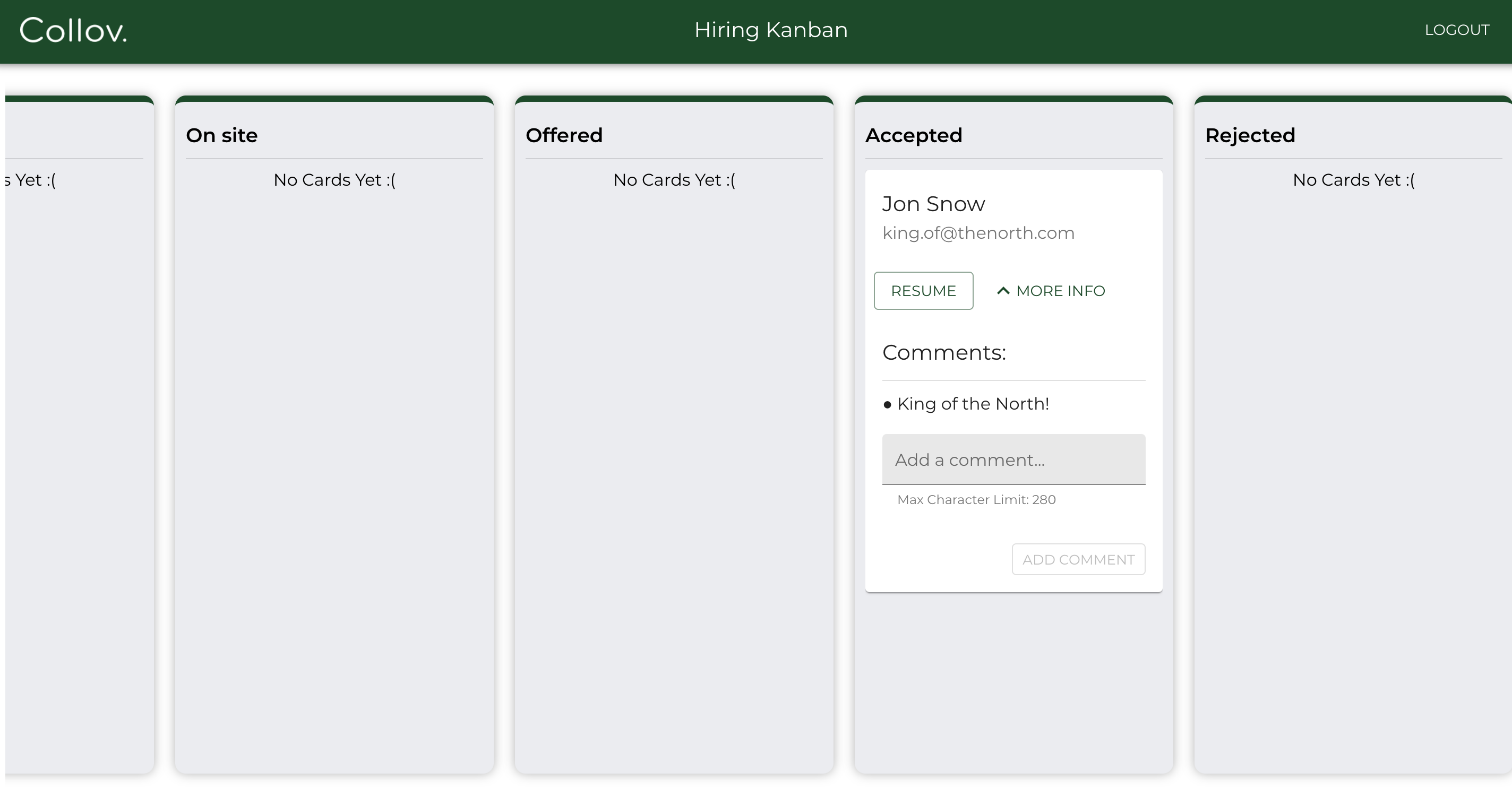Select the Rejected column header
1512x798 pixels.
(1250, 135)
